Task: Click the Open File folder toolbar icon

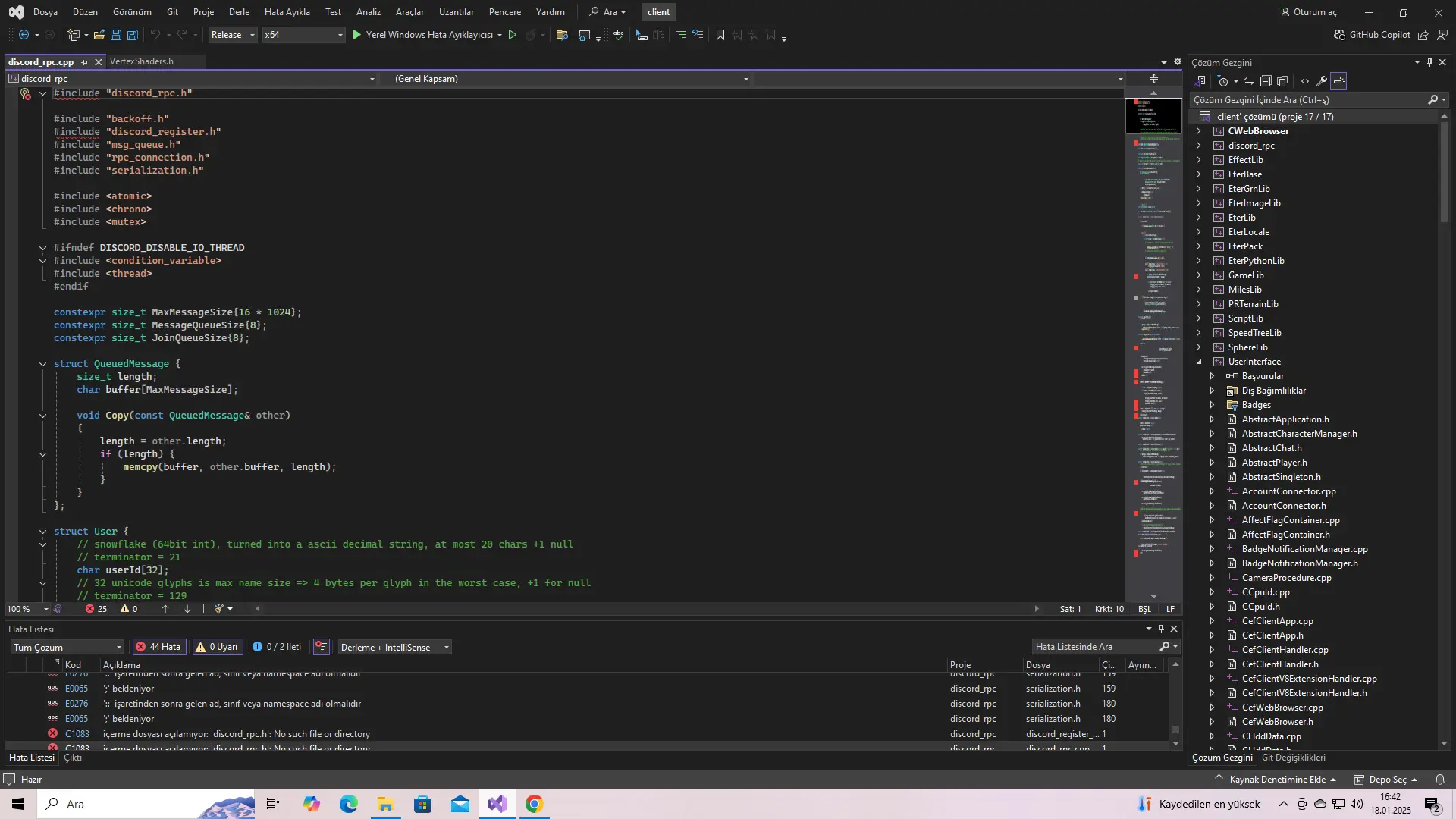Action: coord(99,35)
